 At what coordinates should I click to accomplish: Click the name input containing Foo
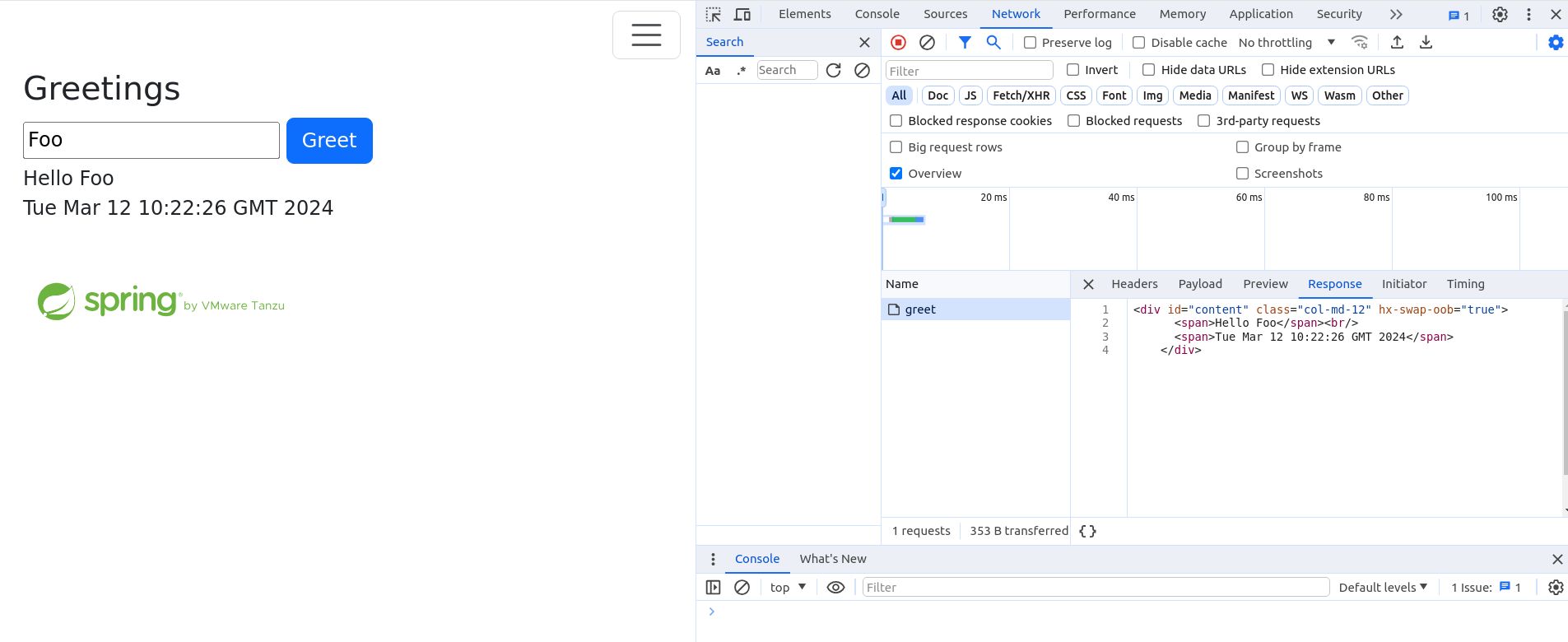(151, 140)
